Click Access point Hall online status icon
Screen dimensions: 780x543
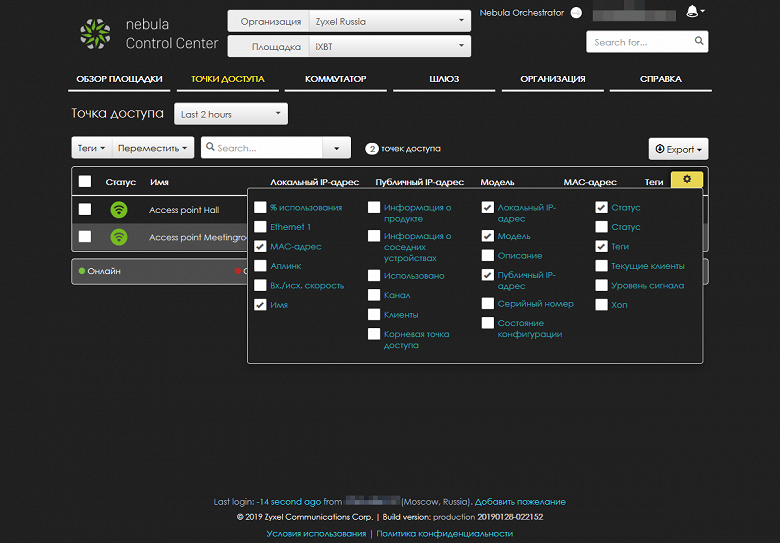[119, 210]
